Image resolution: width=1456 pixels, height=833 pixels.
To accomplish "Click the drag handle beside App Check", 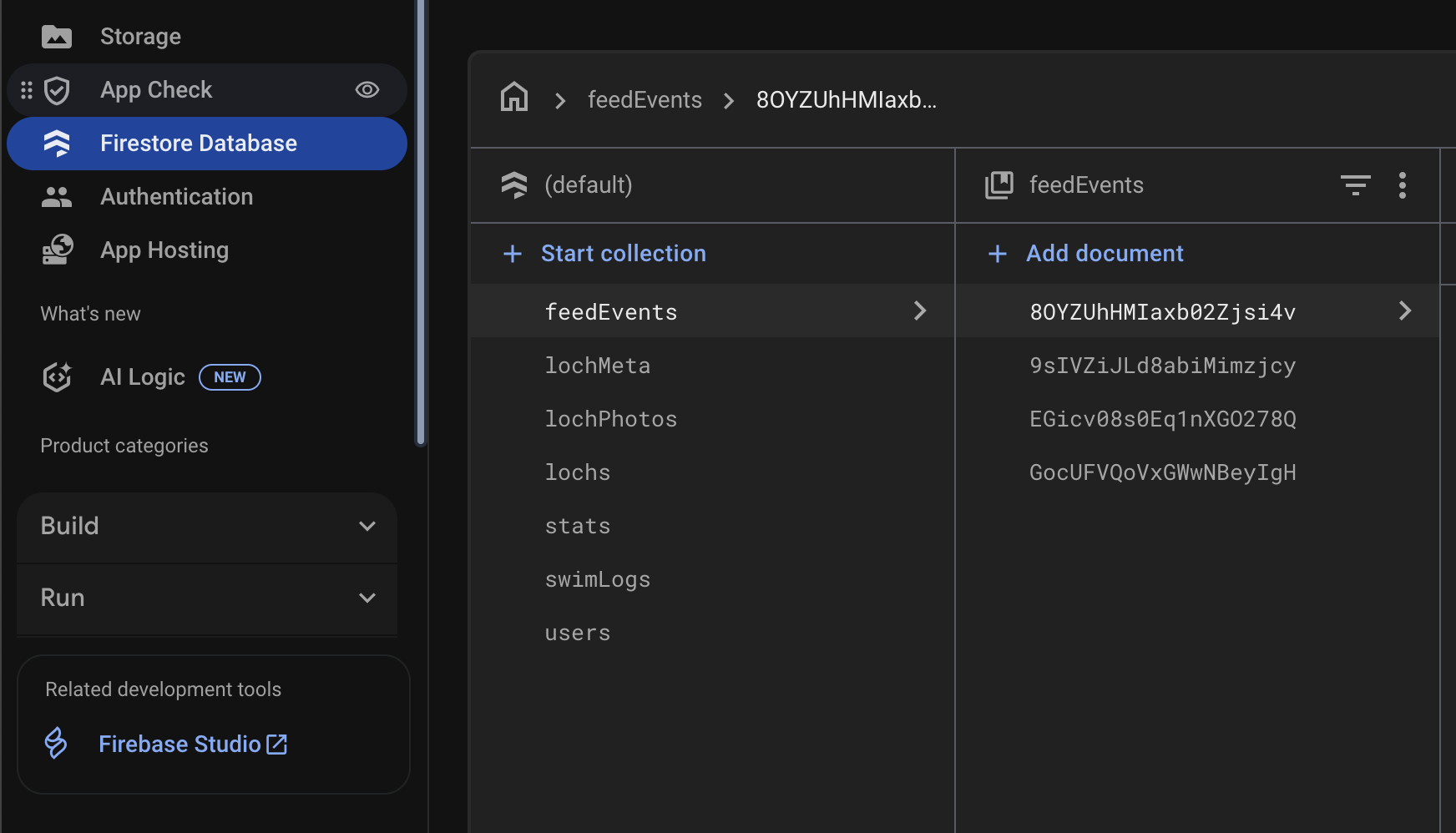I will [27, 90].
